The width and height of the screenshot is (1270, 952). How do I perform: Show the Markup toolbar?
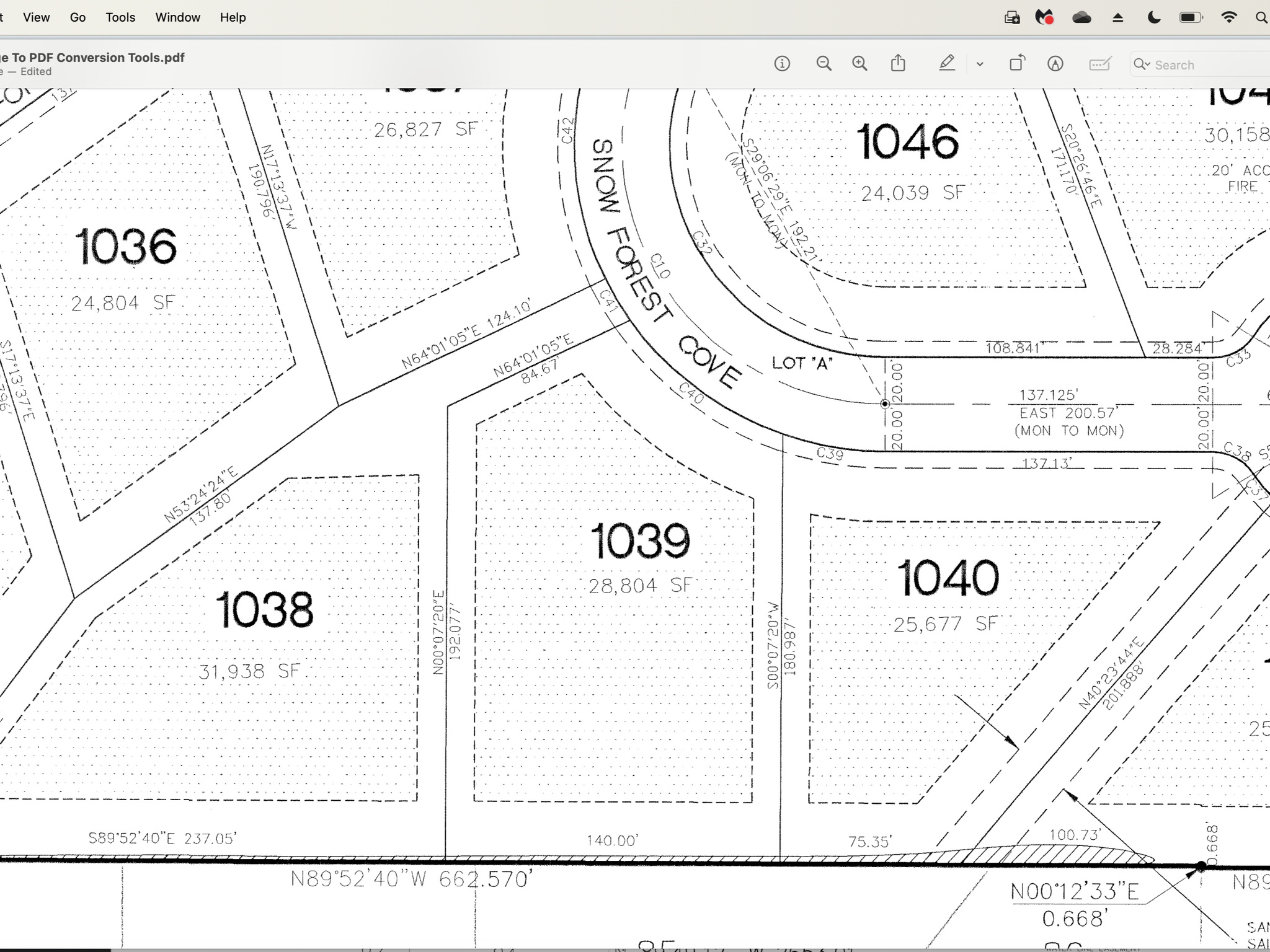tap(1055, 63)
